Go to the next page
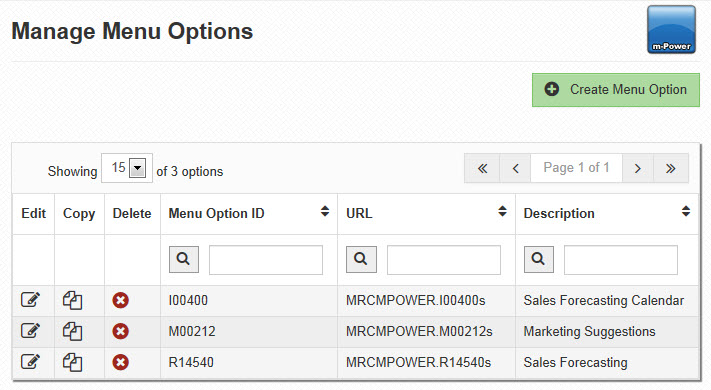 click(x=638, y=168)
